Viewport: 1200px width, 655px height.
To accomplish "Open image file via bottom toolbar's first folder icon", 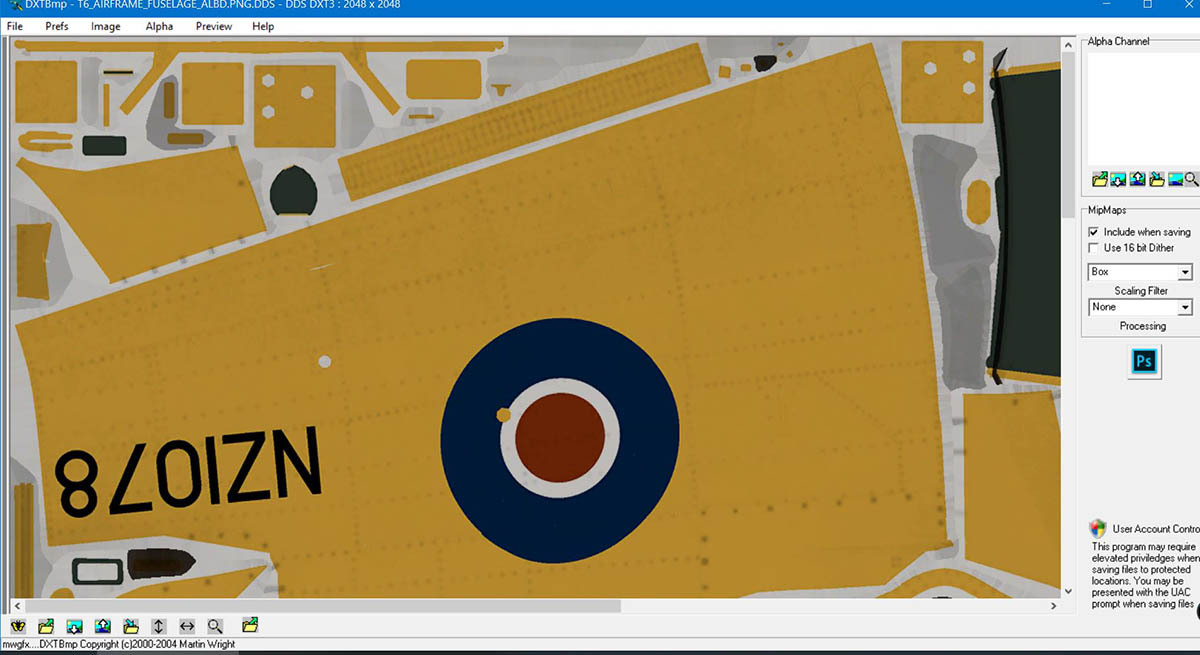I will coord(46,626).
